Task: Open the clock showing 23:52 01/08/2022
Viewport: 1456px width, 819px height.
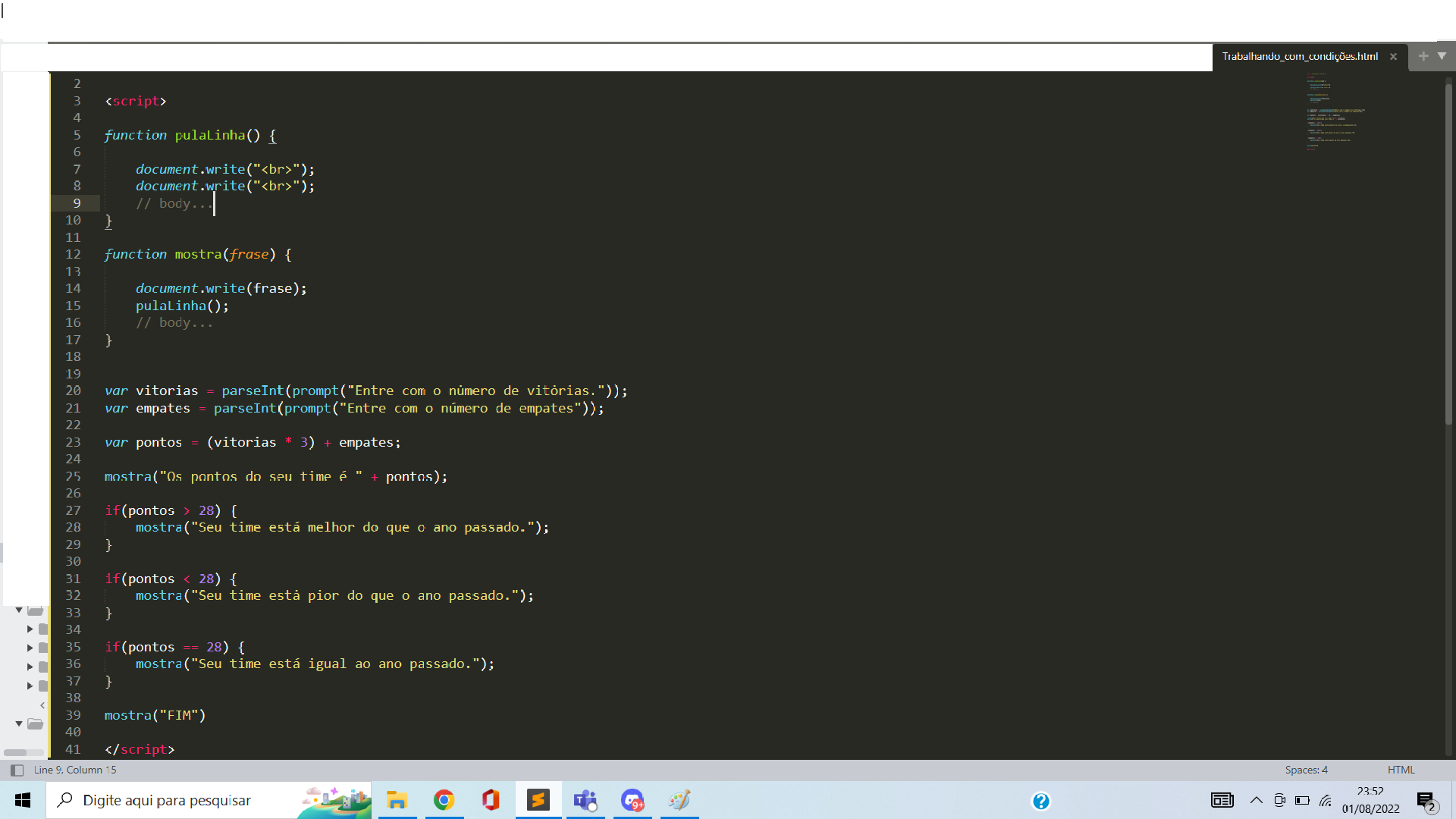Action: point(1370,800)
